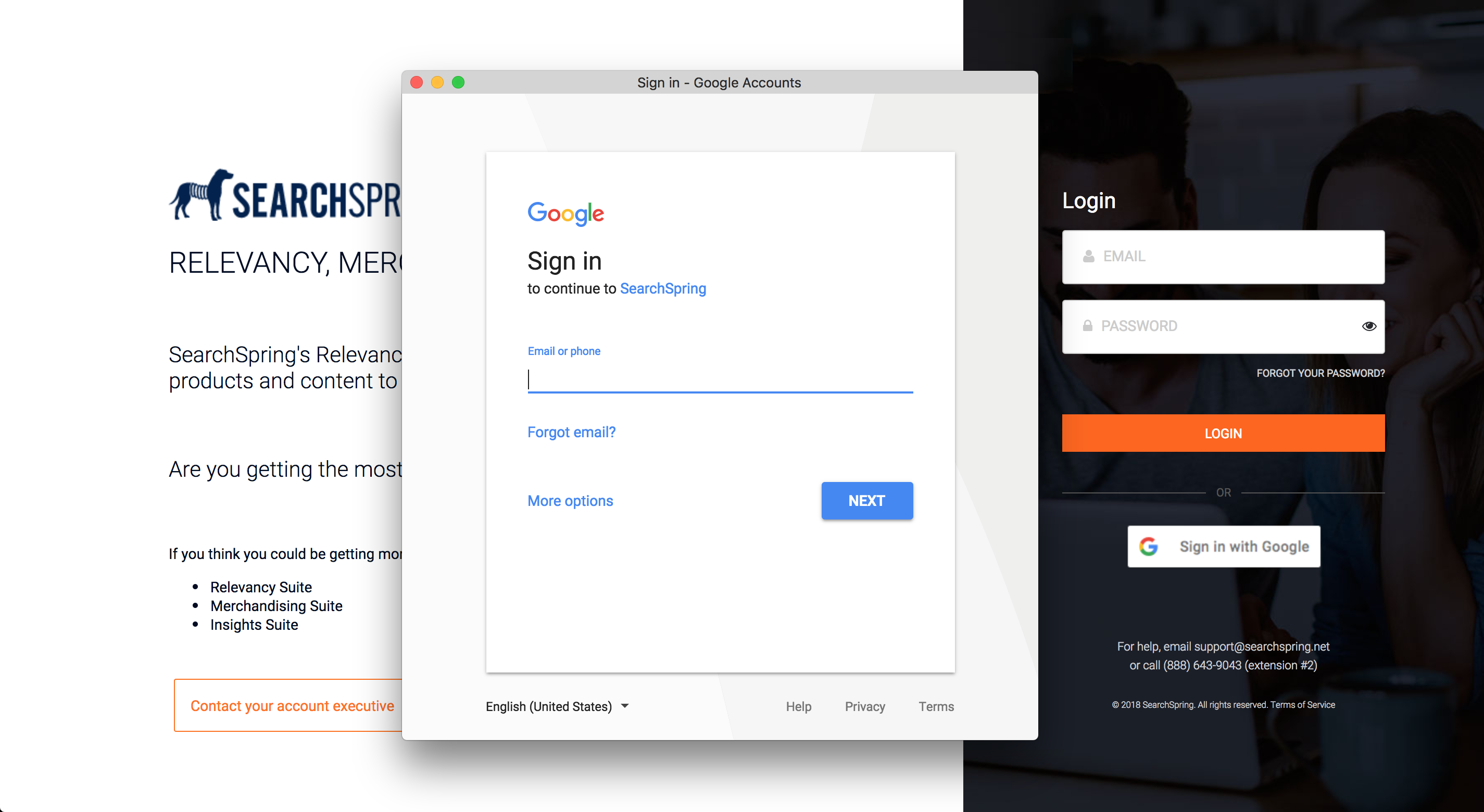Click the NEXT button in Google Sign in
The image size is (1484, 812).
[866, 500]
